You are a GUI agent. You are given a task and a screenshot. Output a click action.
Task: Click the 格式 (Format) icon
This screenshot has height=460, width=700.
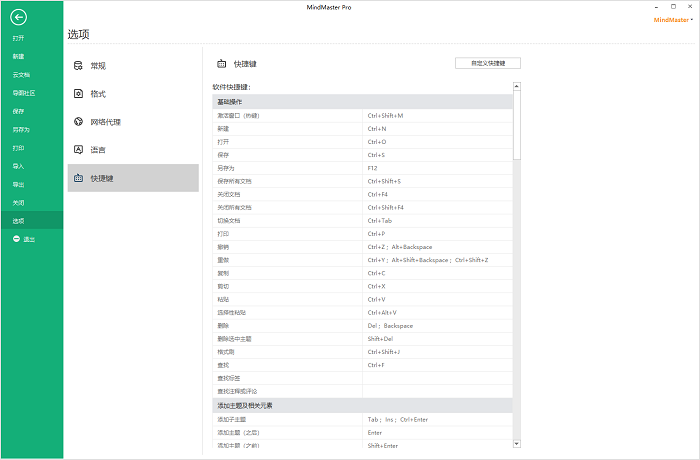click(x=77, y=94)
